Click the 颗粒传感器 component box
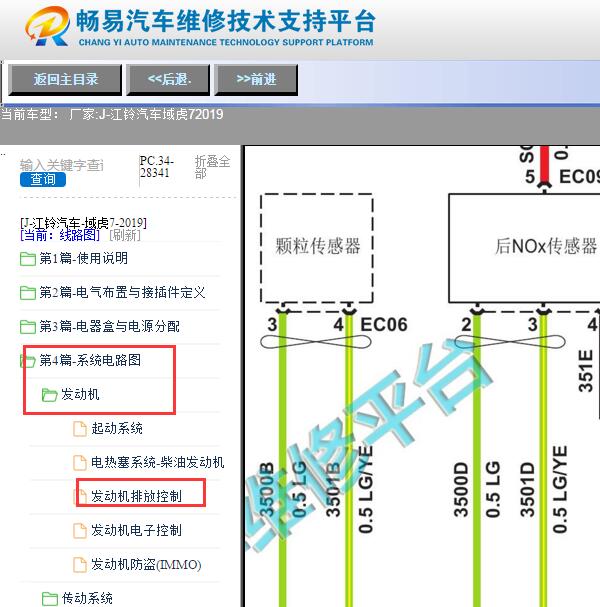The height and width of the screenshot is (607, 600). [317, 248]
